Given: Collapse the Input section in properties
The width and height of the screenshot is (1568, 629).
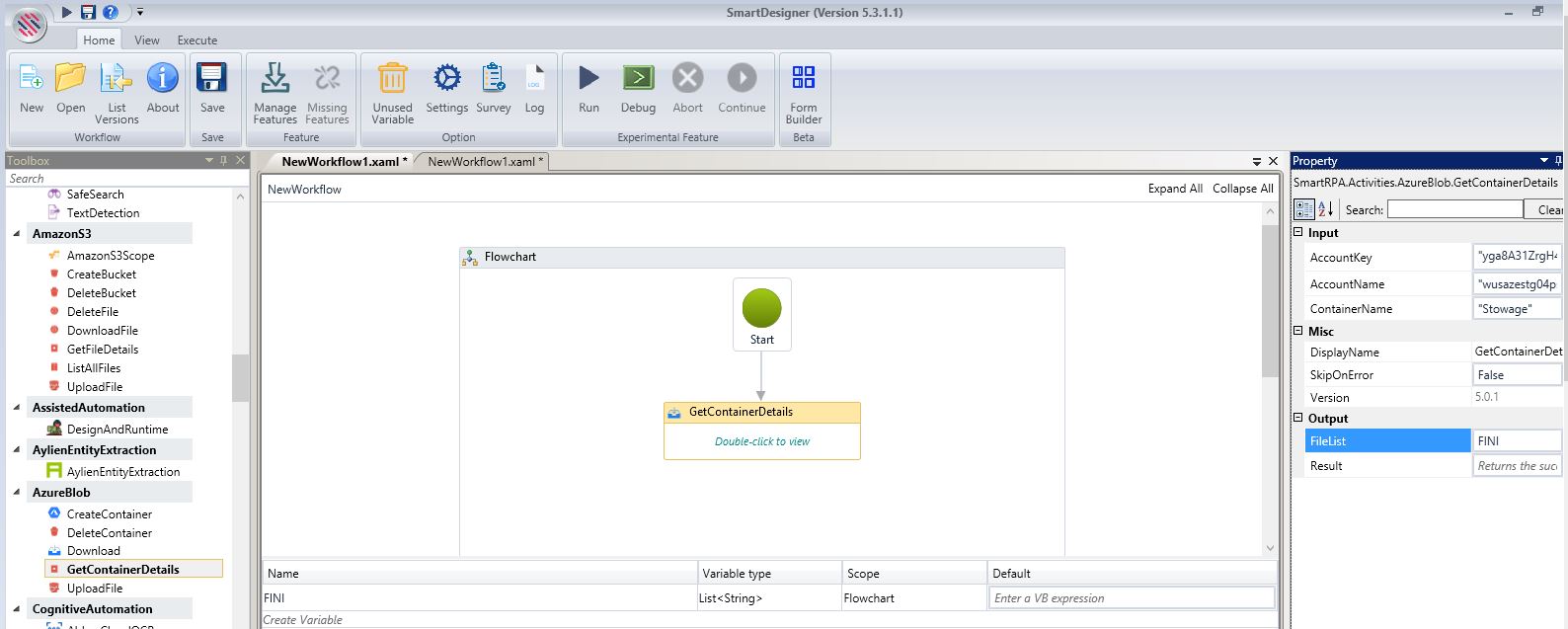Looking at the screenshot, I should pos(1298,233).
